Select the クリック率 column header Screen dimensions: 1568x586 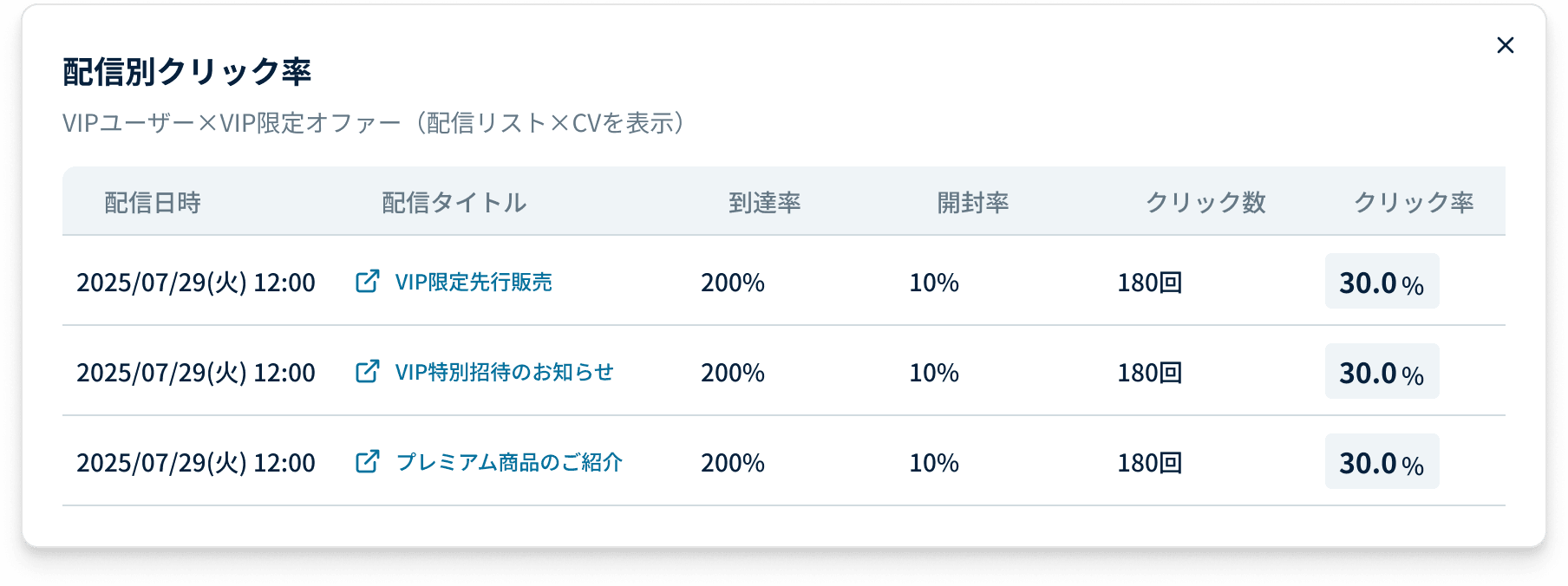[1414, 202]
